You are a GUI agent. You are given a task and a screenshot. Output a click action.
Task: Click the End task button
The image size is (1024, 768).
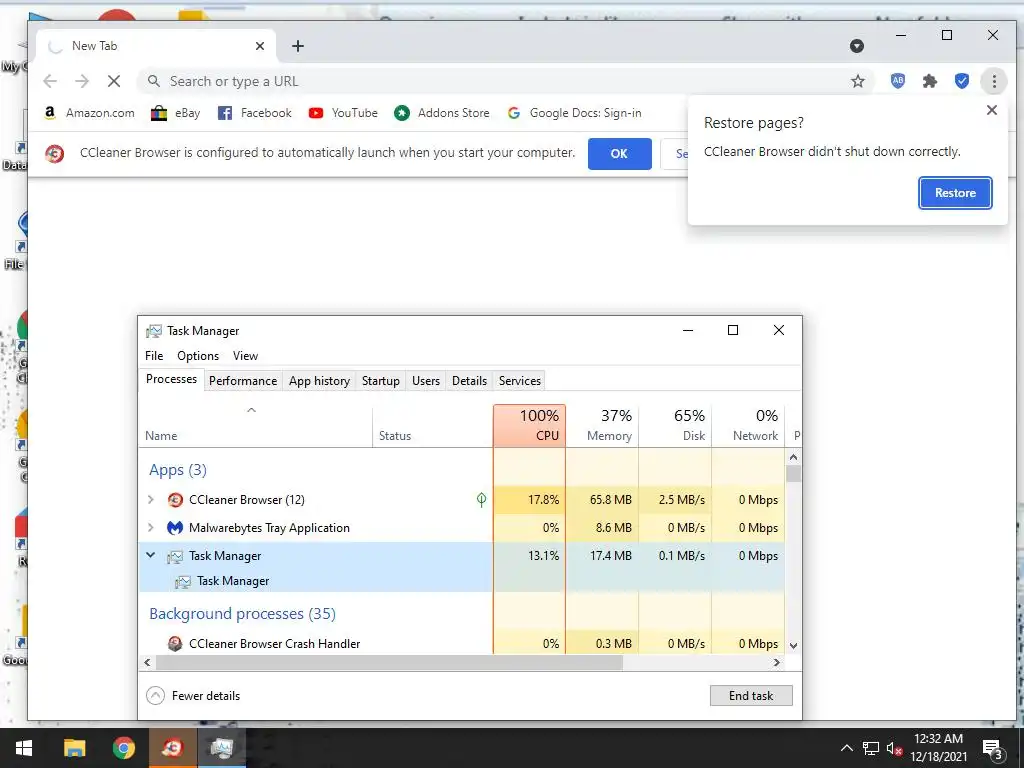751,696
